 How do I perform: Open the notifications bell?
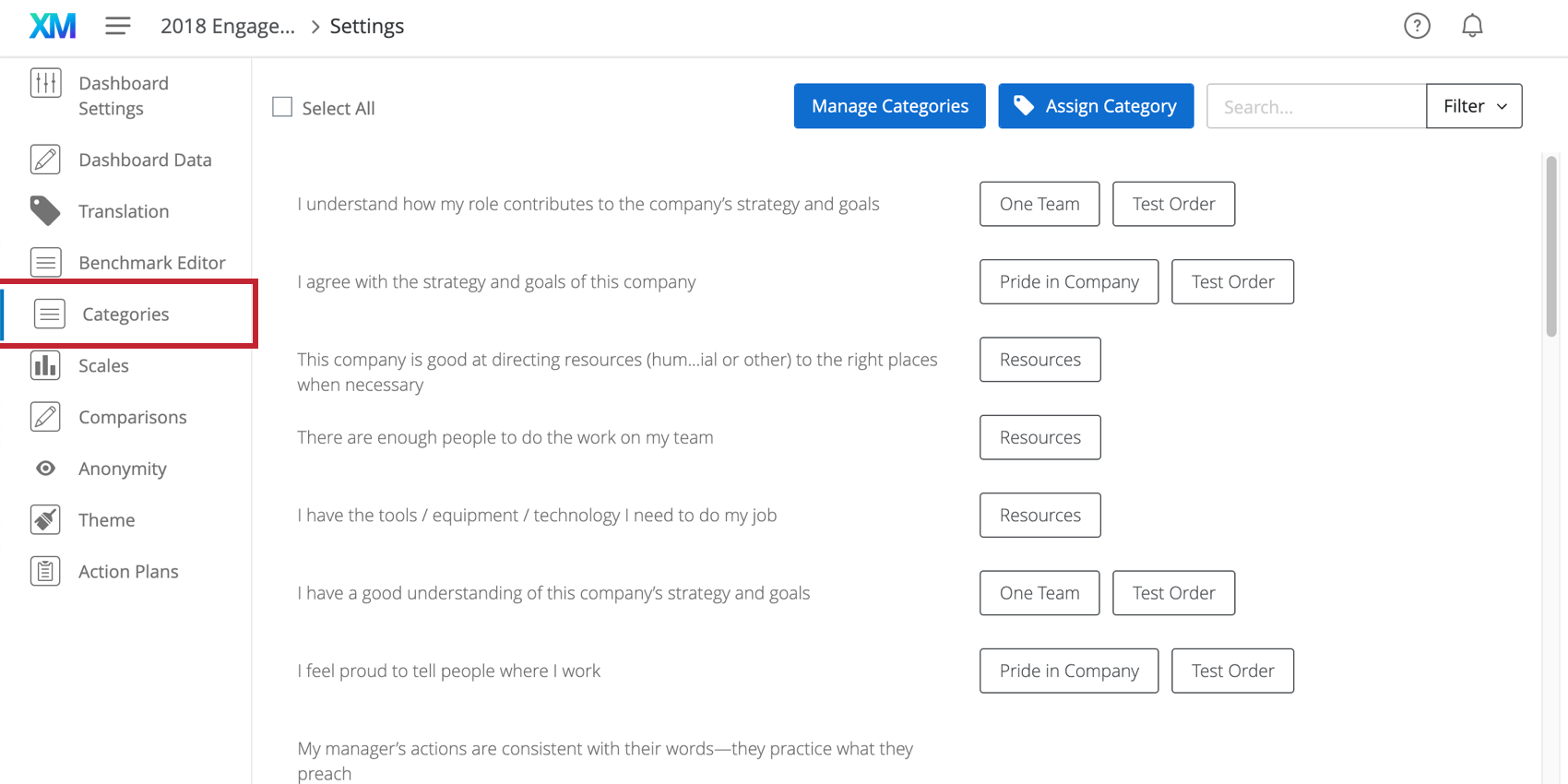pos(1472,26)
